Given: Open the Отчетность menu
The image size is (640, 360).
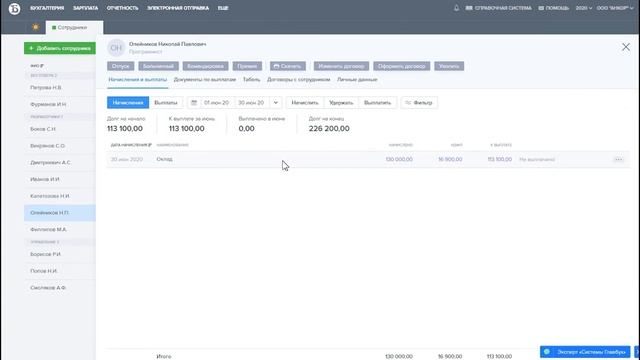Looking at the screenshot, I should point(122,8).
